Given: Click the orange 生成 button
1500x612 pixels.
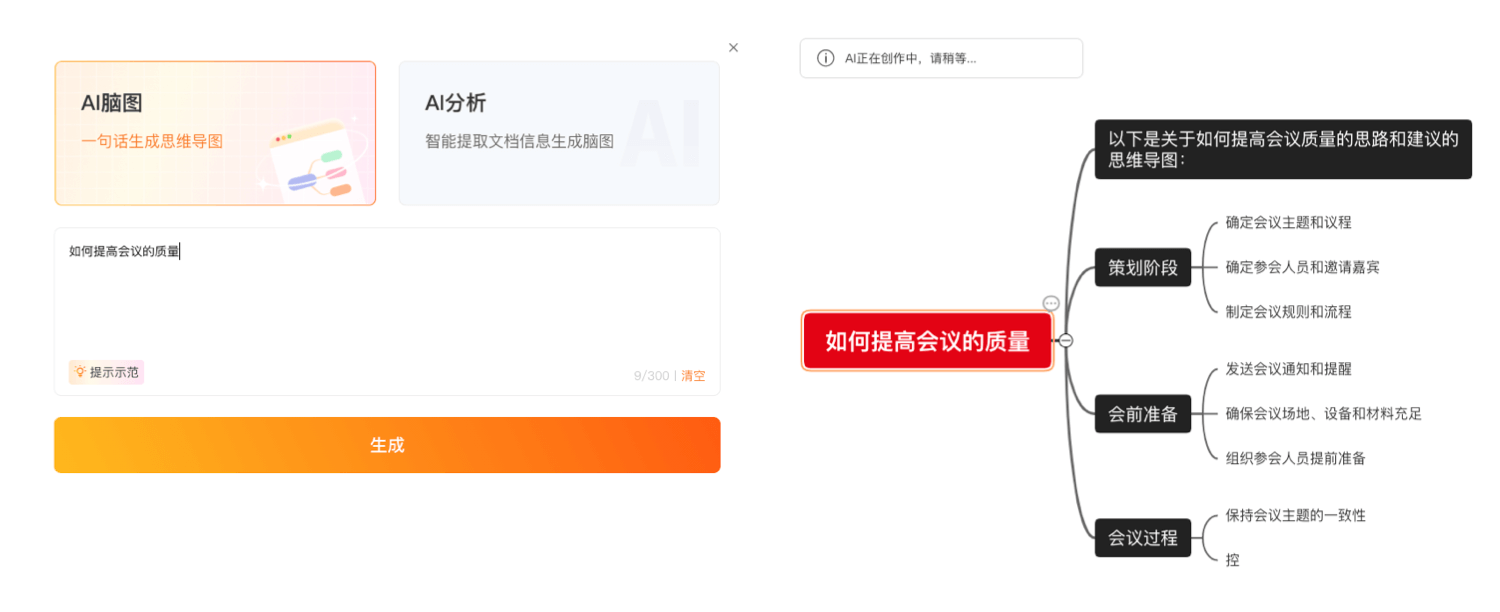Looking at the screenshot, I should pyautogui.click(x=387, y=445).
